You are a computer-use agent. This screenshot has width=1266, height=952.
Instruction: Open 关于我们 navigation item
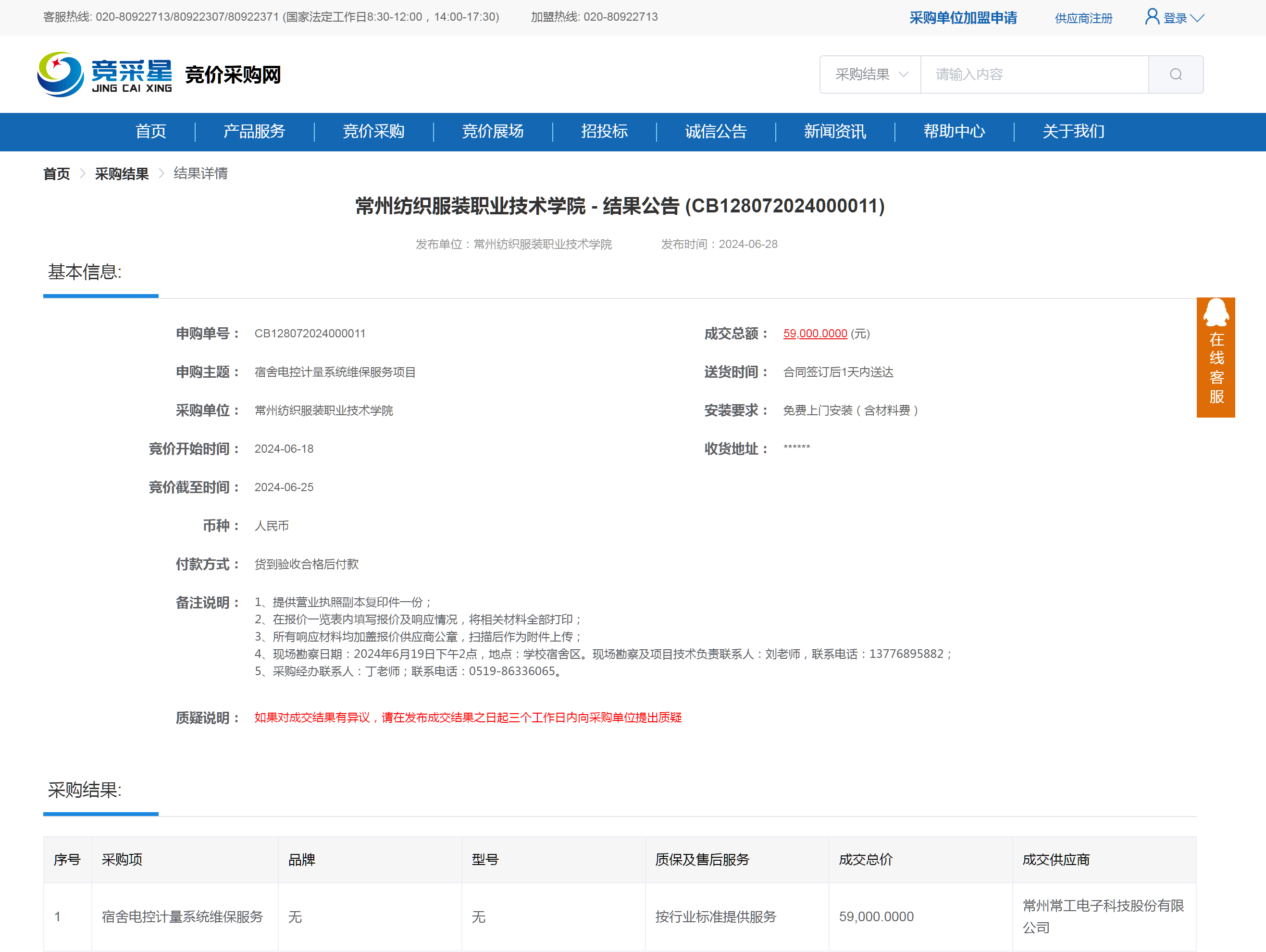1073,132
